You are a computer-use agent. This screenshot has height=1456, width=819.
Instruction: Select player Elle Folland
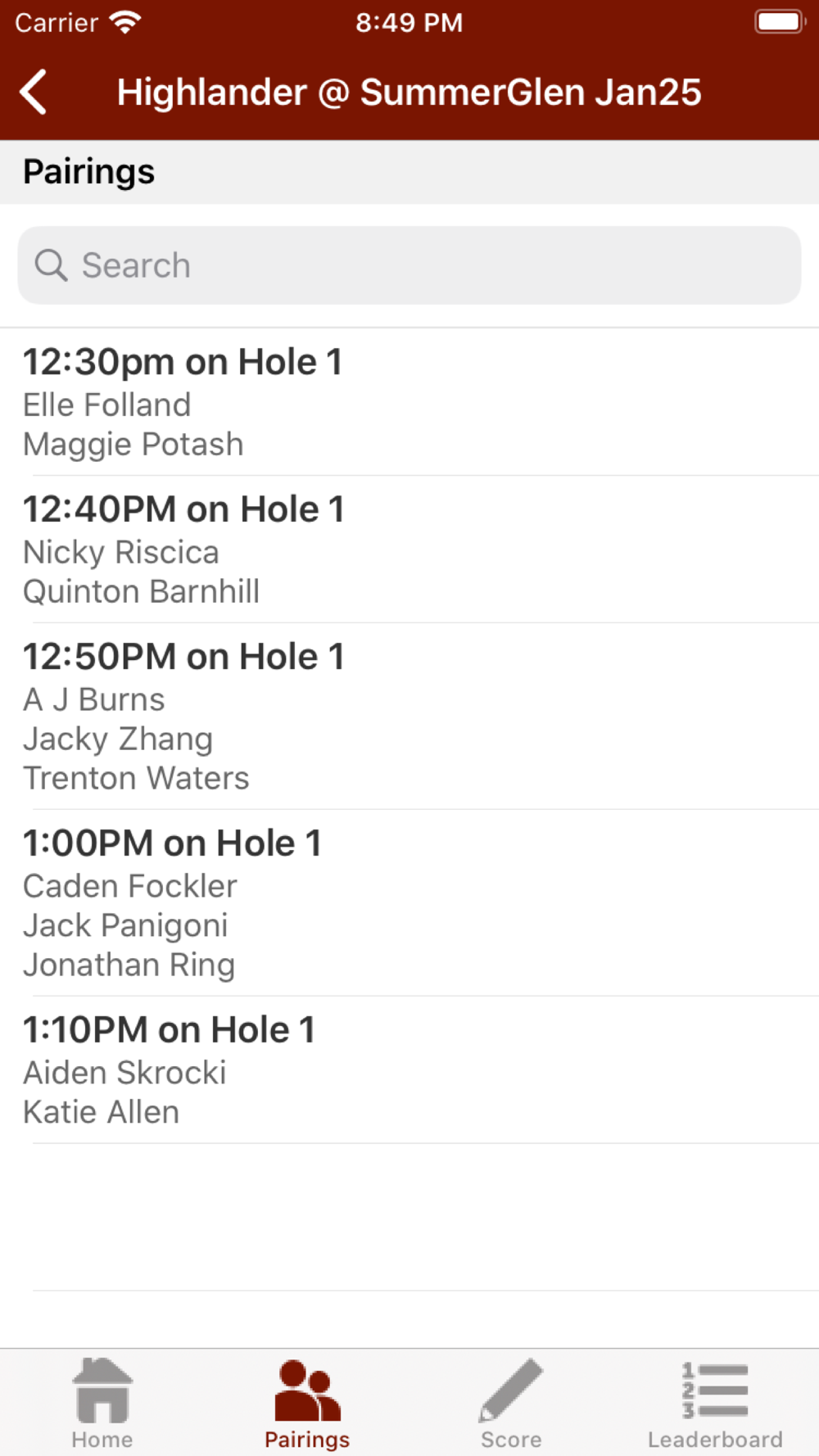[107, 405]
